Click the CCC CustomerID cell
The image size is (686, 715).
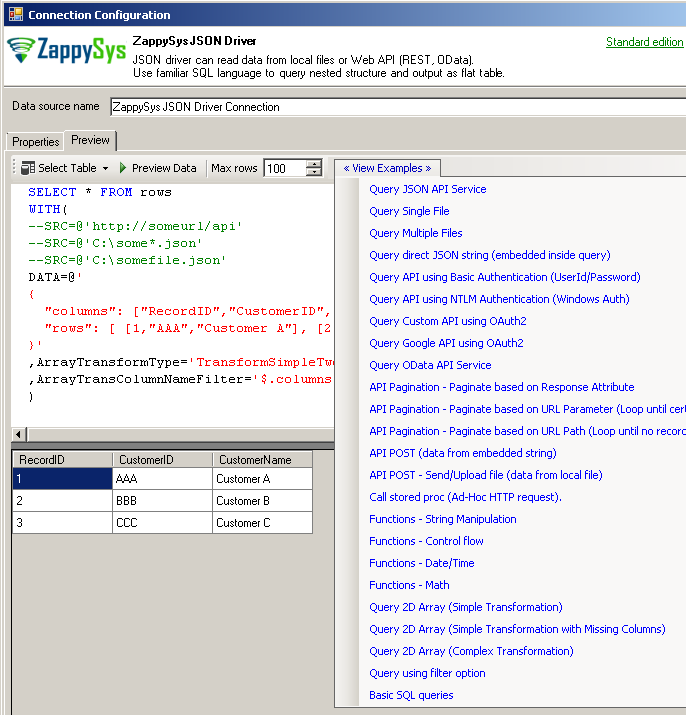click(x=162, y=523)
